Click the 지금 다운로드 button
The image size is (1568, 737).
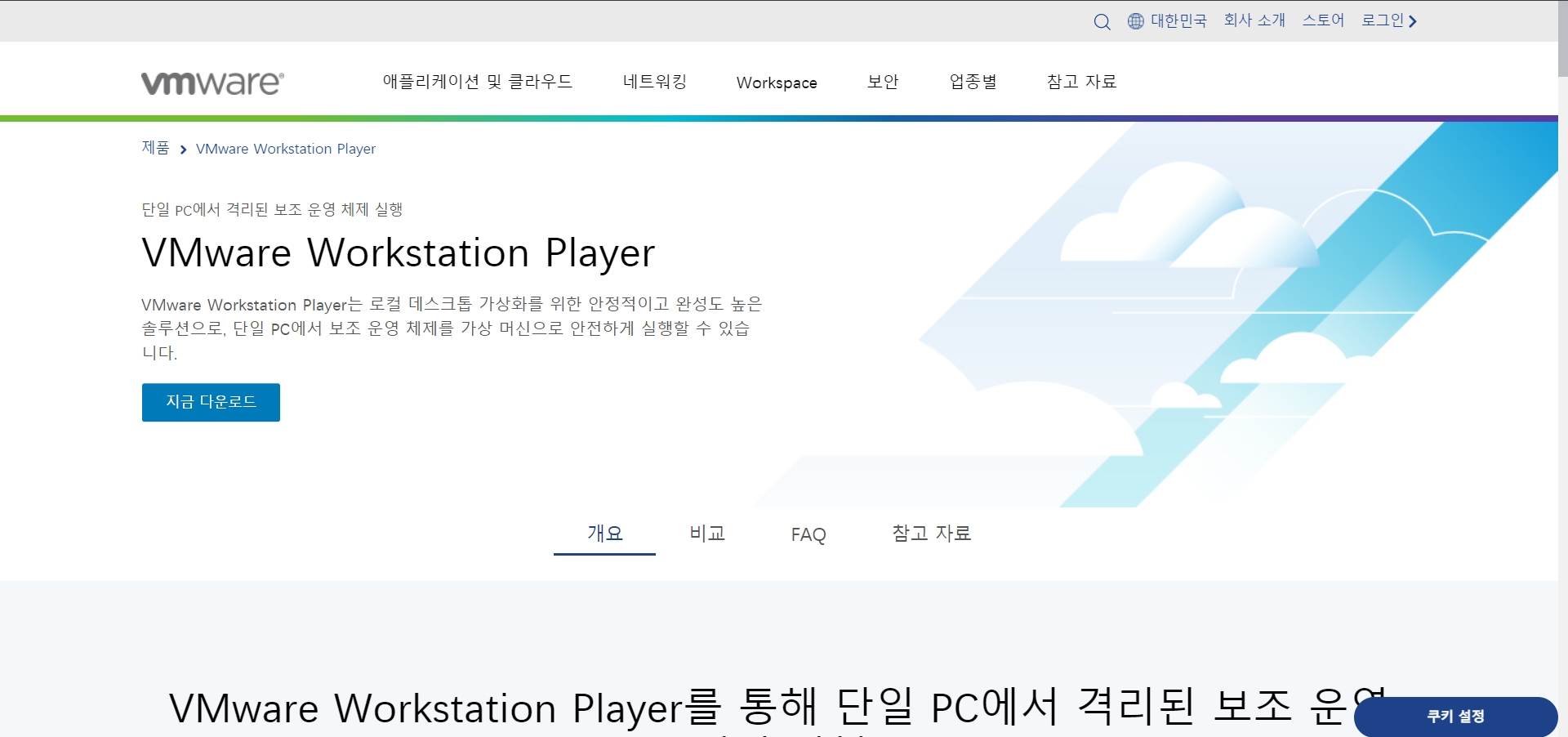tap(211, 402)
